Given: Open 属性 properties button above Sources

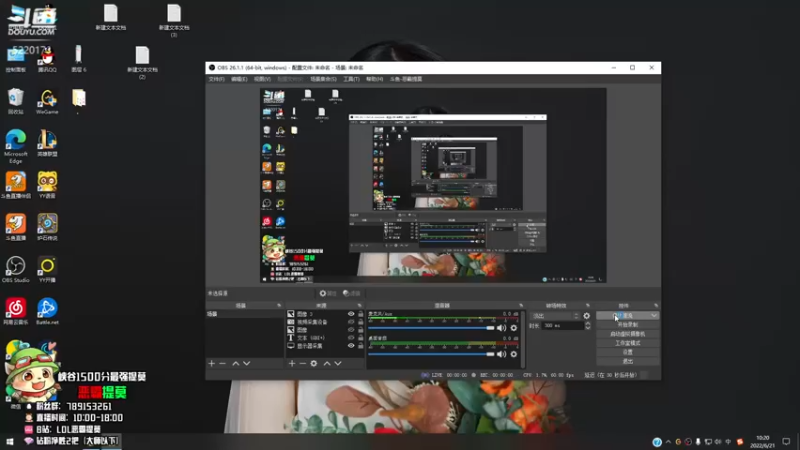Looking at the screenshot, I should pyautogui.click(x=328, y=293).
